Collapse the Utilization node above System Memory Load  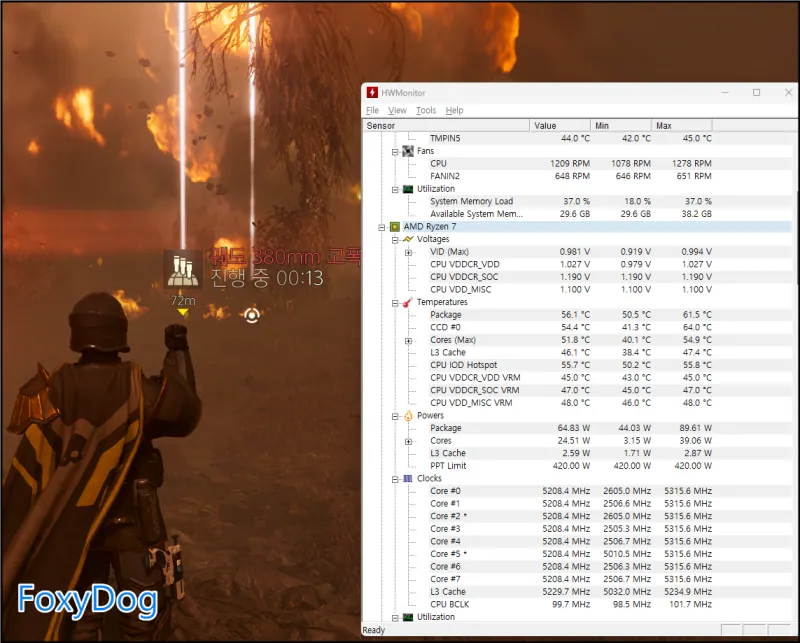[x=395, y=189]
